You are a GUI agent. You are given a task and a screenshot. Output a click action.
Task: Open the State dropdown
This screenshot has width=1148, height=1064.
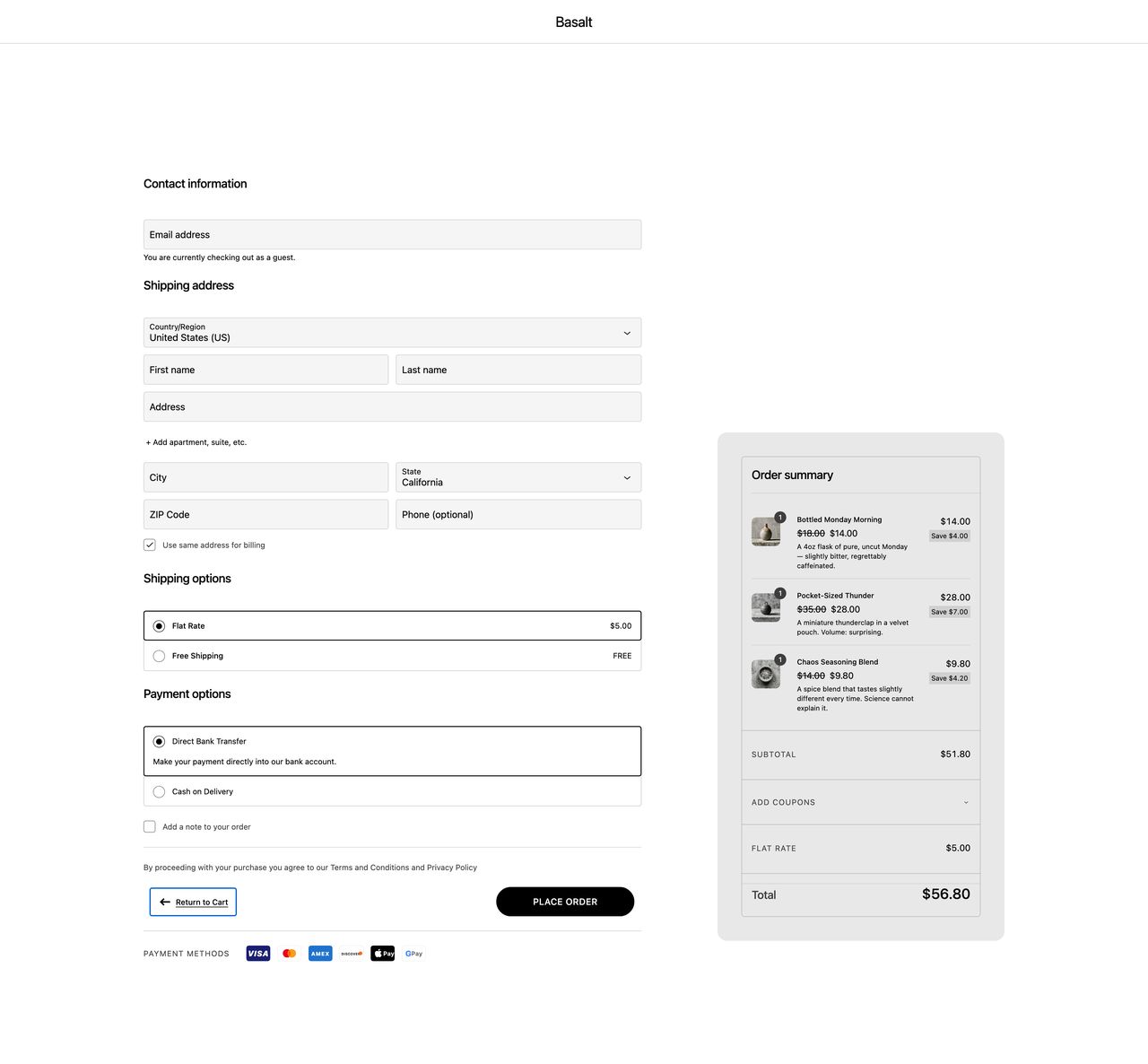517,477
